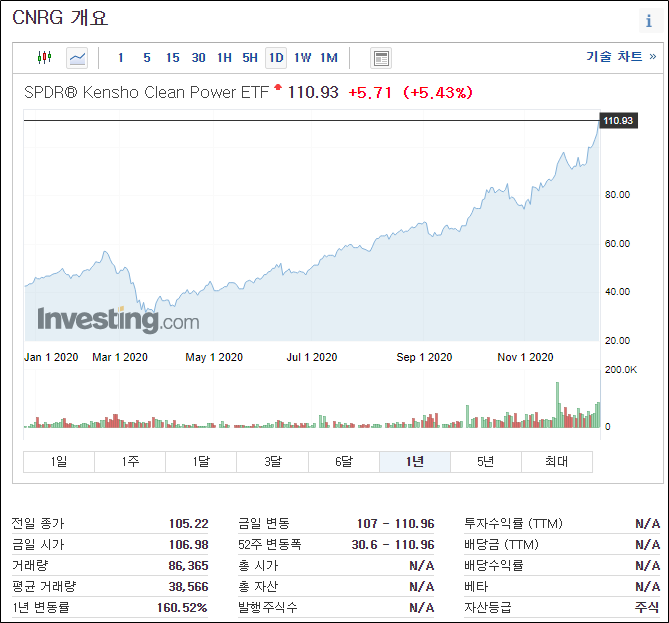This screenshot has width=669, height=623.
Task: Choose the 6달 time range tab
Action: click(x=344, y=462)
